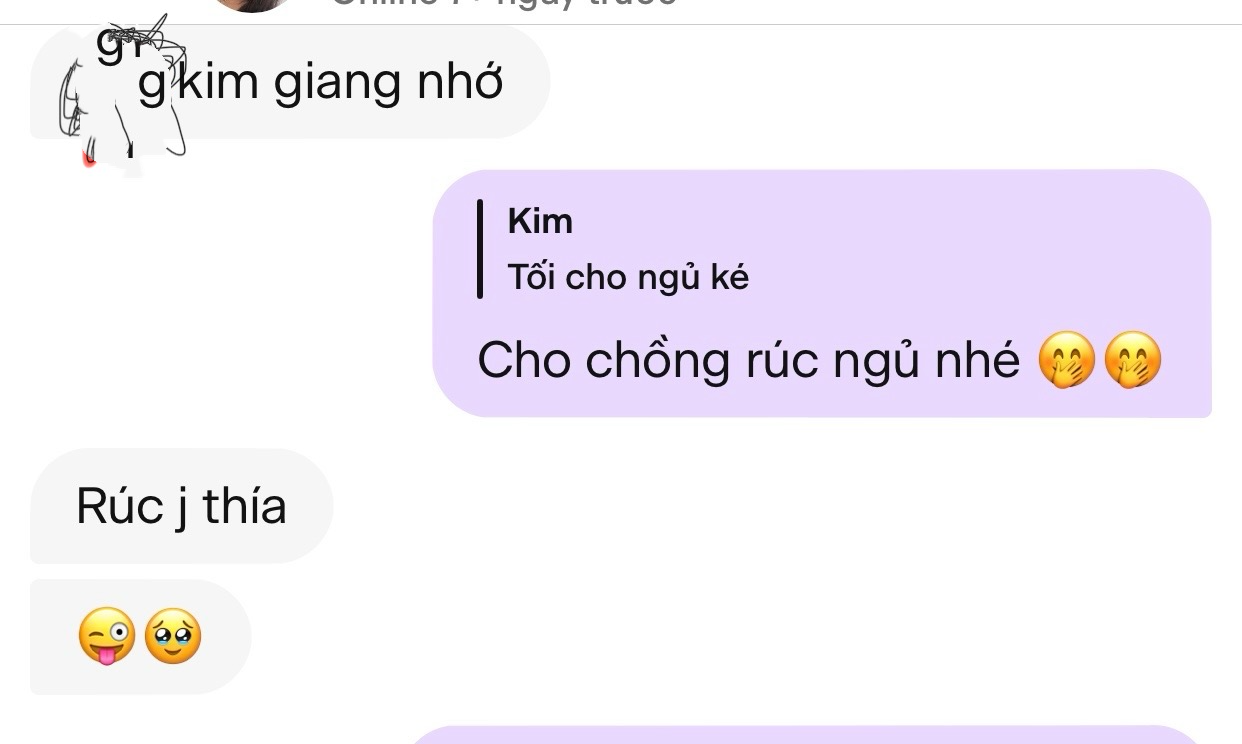This screenshot has height=744, width=1242.
Task: Tap the vertical bar of quoted reply
Action: 481,248
